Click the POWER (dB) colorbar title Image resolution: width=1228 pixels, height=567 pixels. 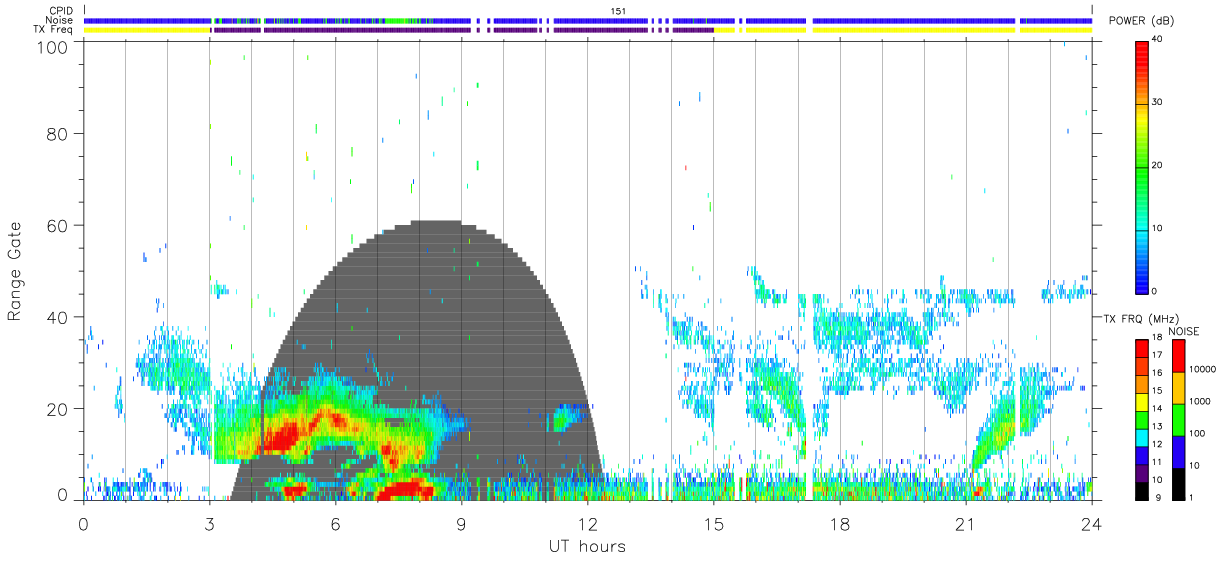pyautogui.click(x=1141, y=21)
